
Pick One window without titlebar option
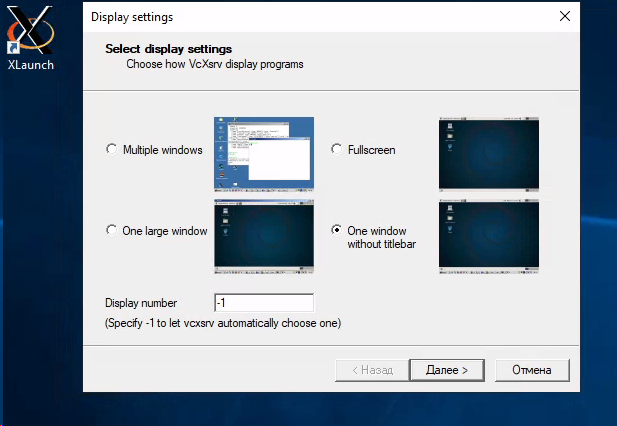[336, 229]
